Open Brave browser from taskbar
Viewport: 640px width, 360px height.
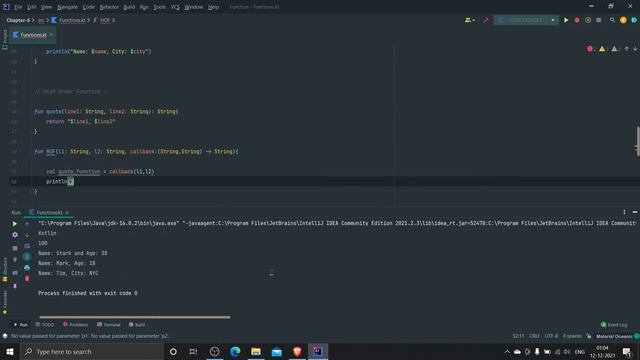[297, 351]
